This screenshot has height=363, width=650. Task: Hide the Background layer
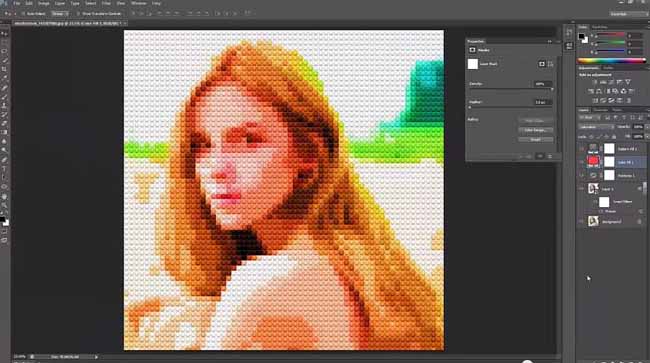582,222
